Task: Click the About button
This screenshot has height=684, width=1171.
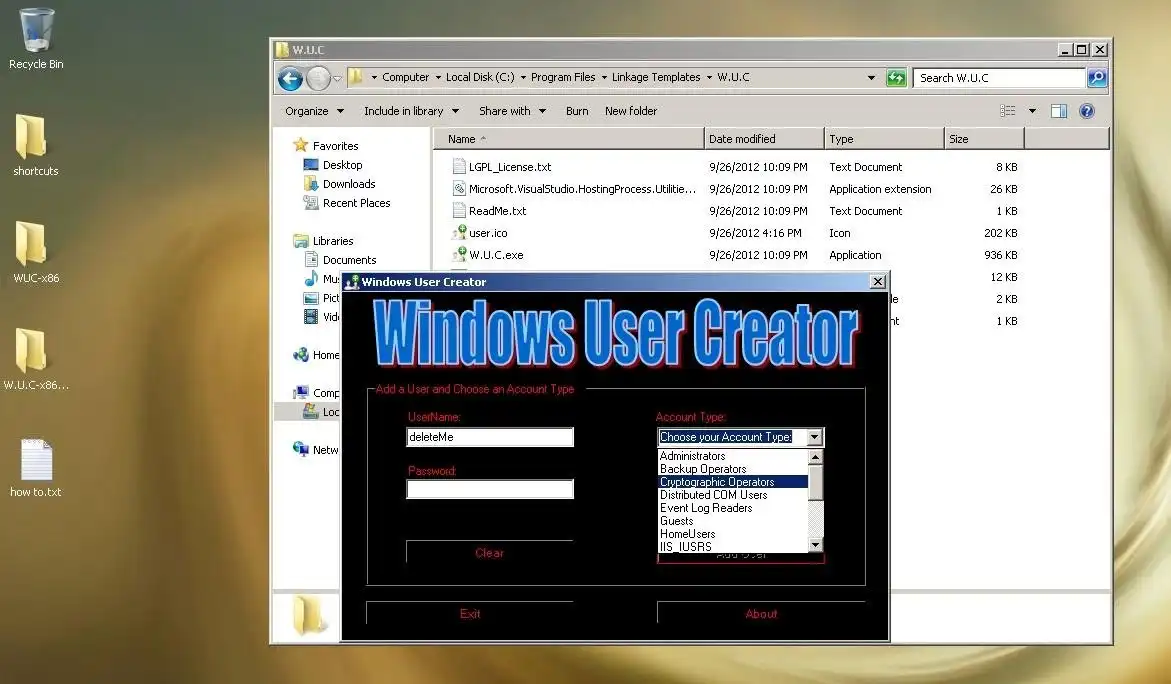Action: 761,614
